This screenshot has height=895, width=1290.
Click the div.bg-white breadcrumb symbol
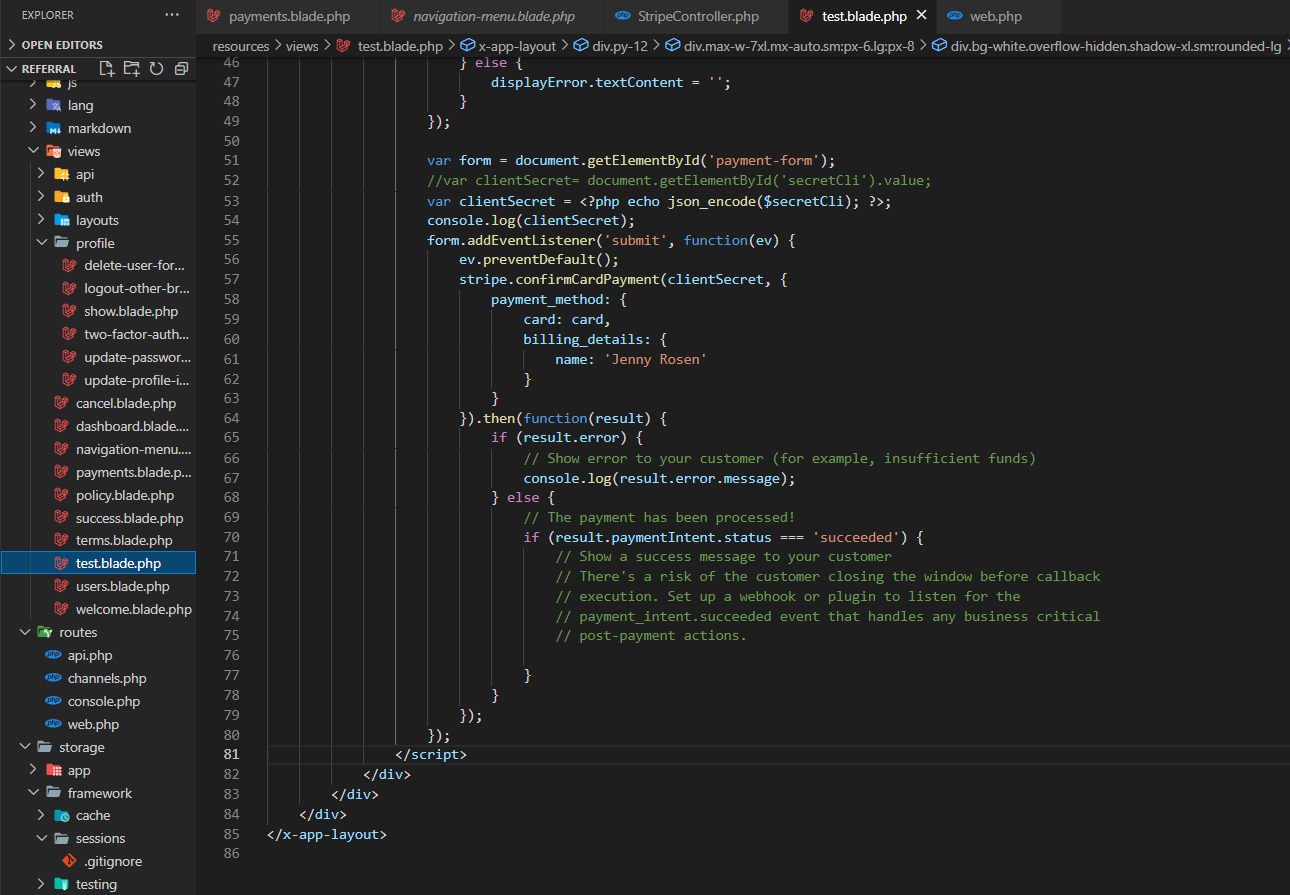(x=1116, y=46)
